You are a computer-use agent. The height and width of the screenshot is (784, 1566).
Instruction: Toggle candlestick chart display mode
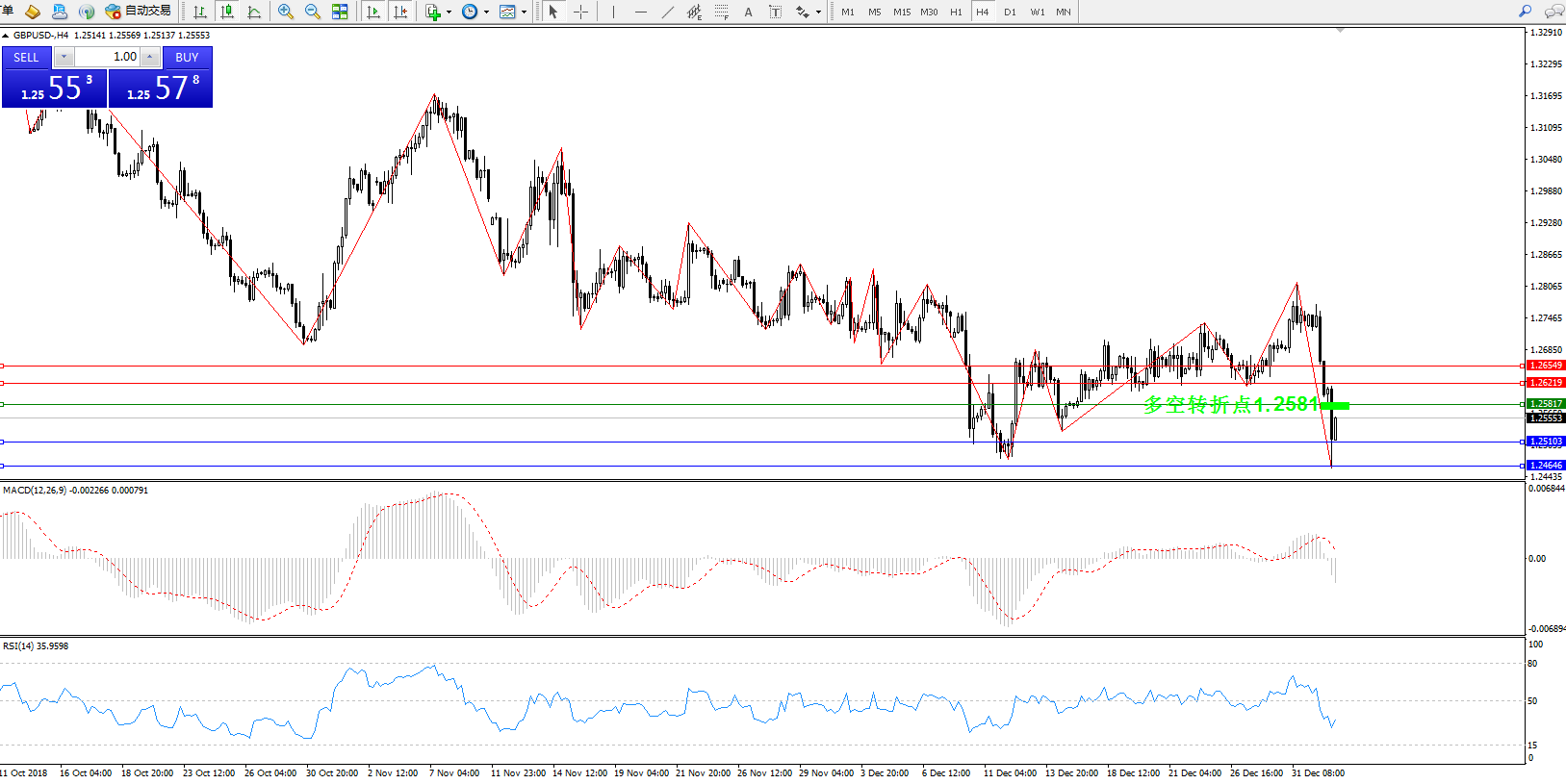pos(227,12)
